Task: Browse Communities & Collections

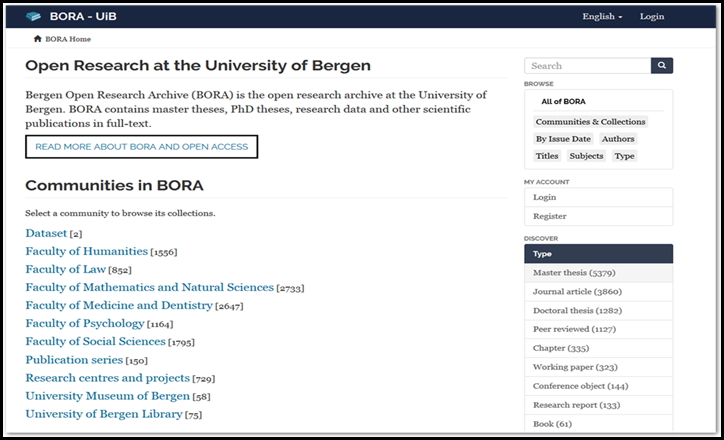Action: [x=590, y=122]
